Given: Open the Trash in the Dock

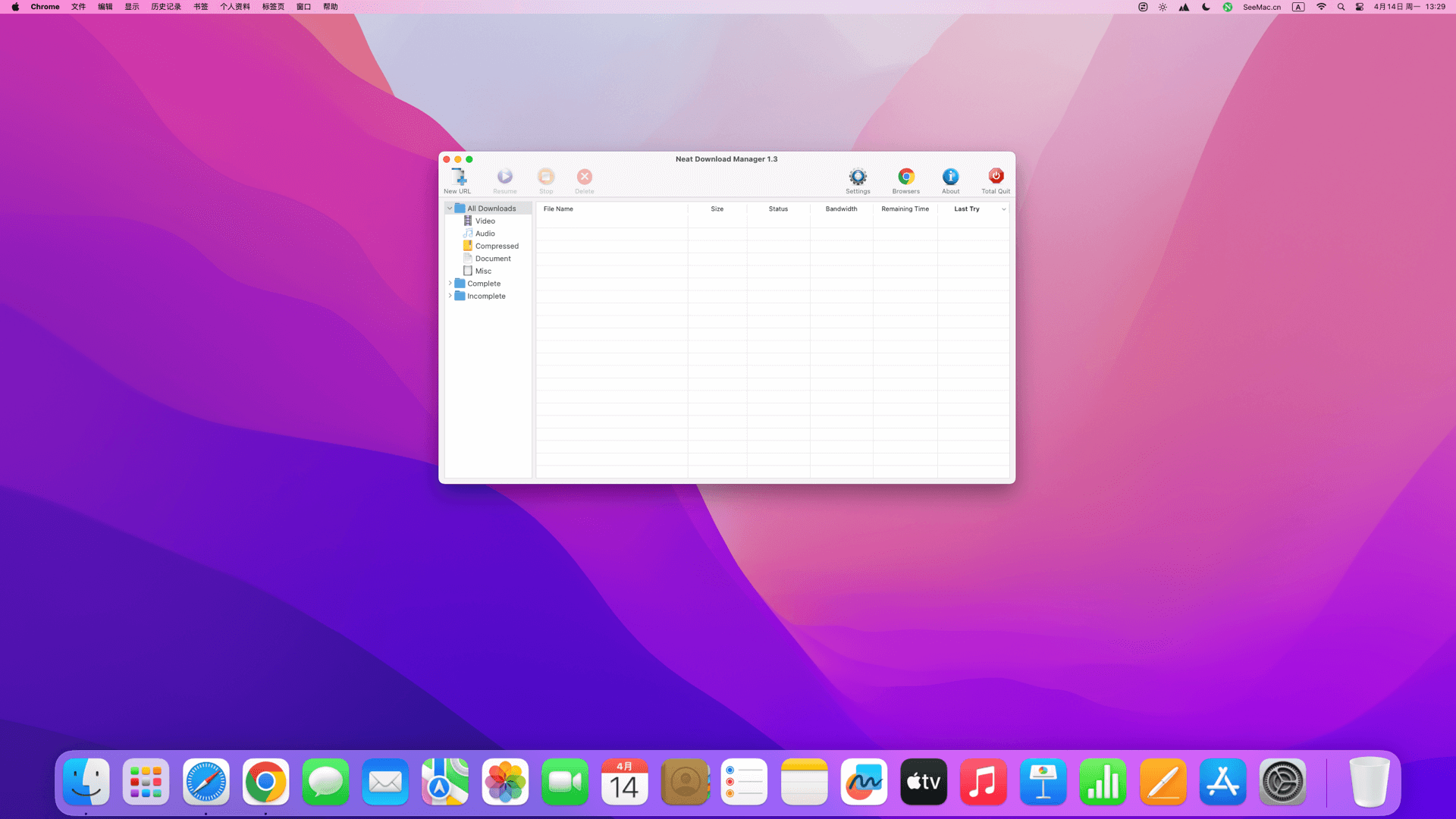Looking at the screenshot, I should click(x=1370, y=782).
